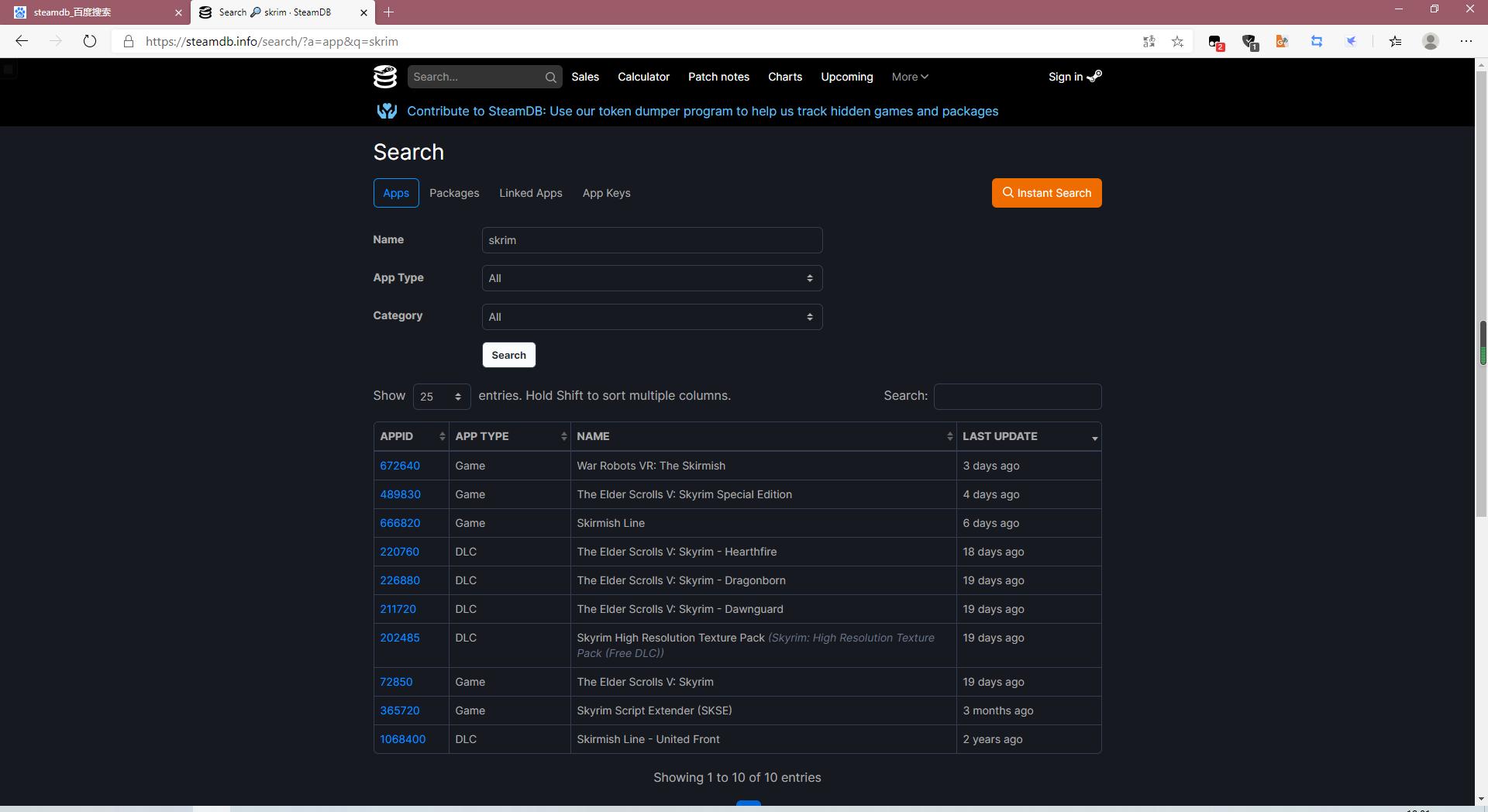This screenshot has height=812, width=1488.
Task: Reload the page with refresh icon
Action: (x=90, y=41)
